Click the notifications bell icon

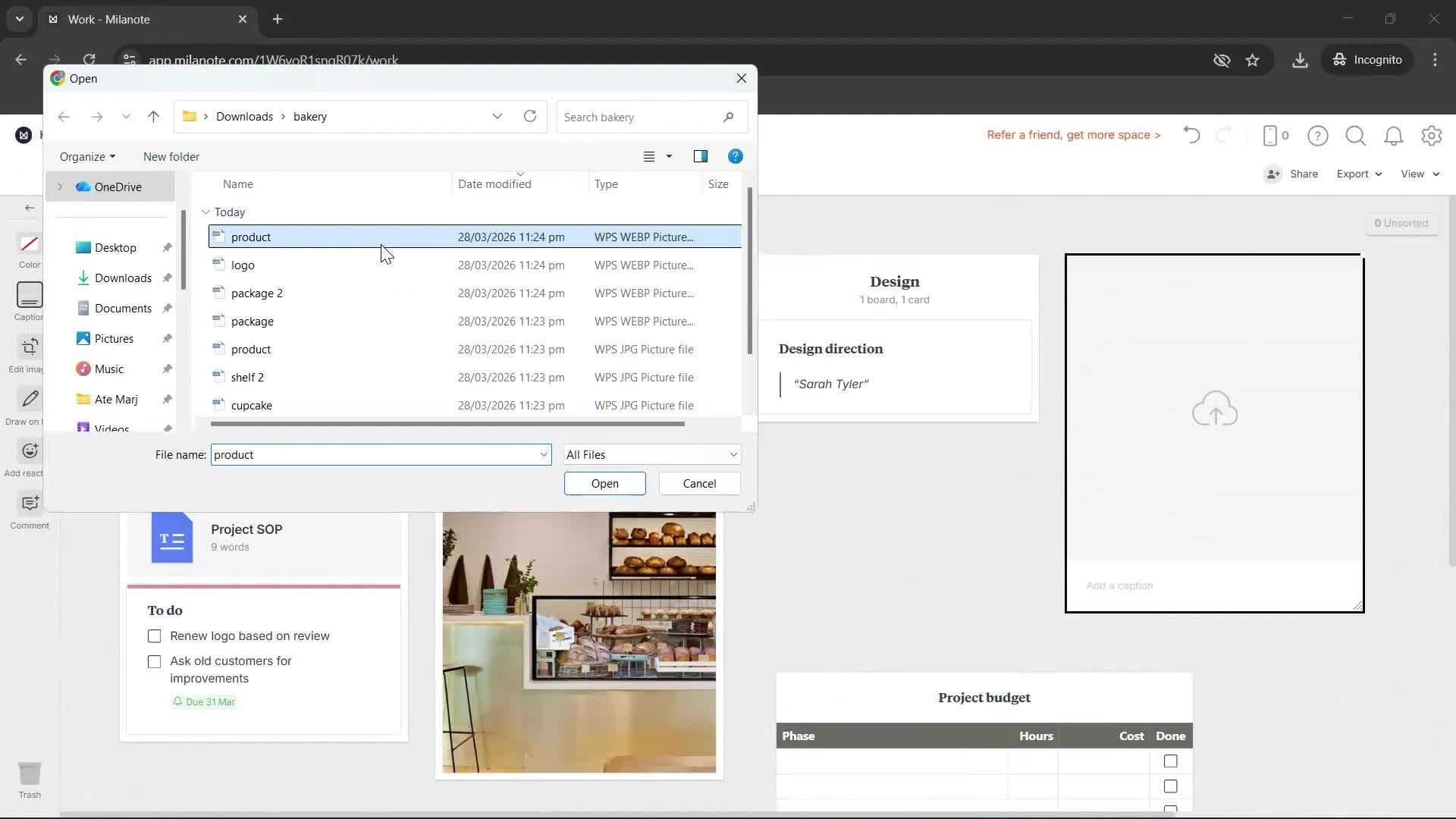[1393, 136]
